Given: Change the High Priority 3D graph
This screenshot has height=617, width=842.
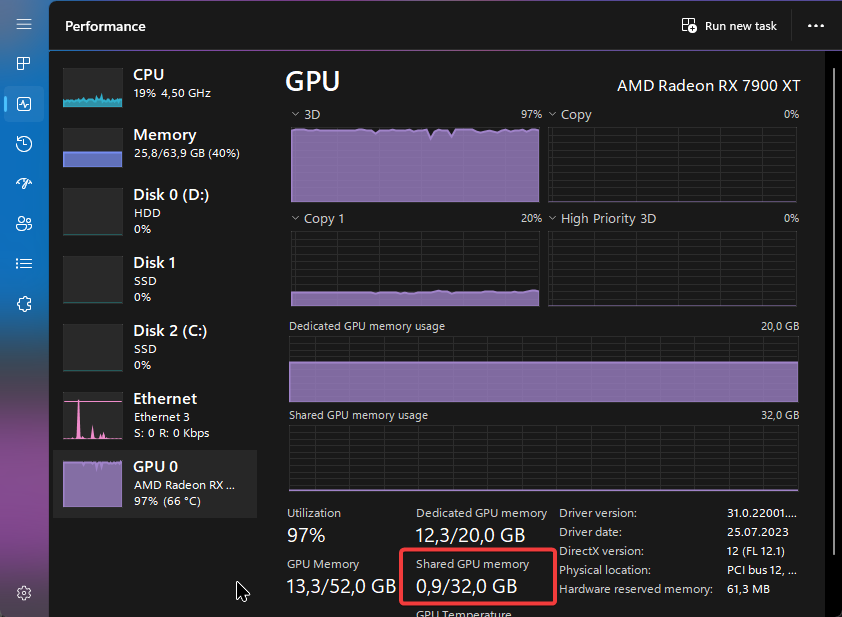Looking at the screenshot, I should (554, 219).
